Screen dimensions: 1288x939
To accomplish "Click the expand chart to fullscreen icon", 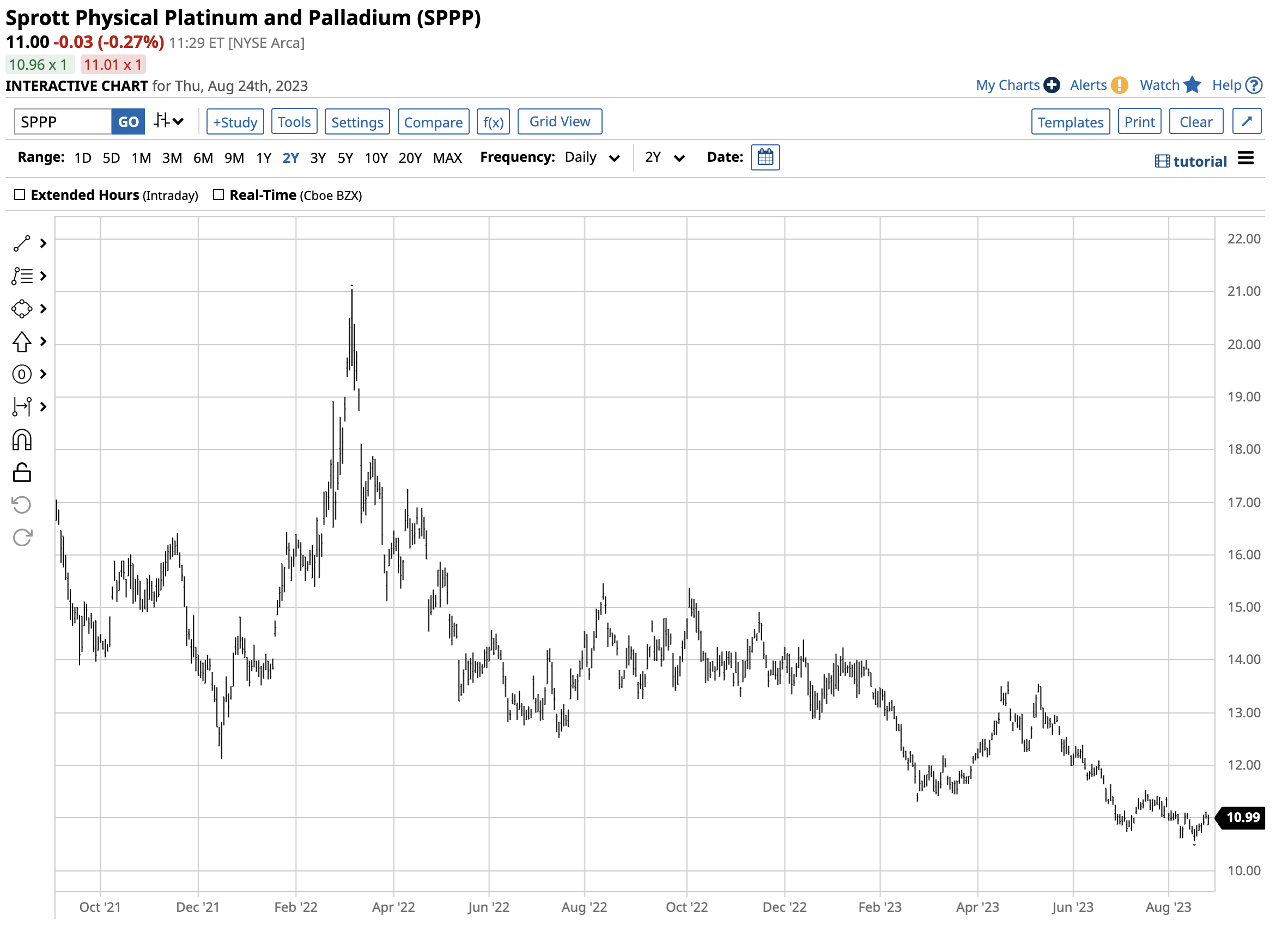I will 1248,121.
